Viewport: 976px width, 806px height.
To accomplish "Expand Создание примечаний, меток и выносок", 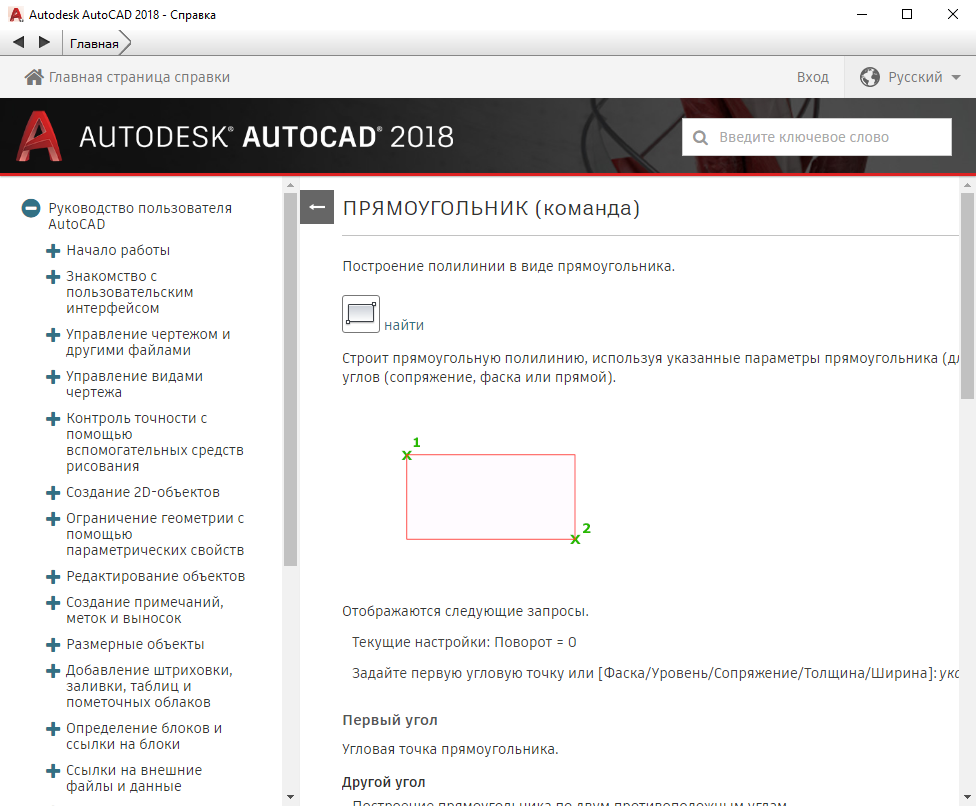I will pos(54,602).
